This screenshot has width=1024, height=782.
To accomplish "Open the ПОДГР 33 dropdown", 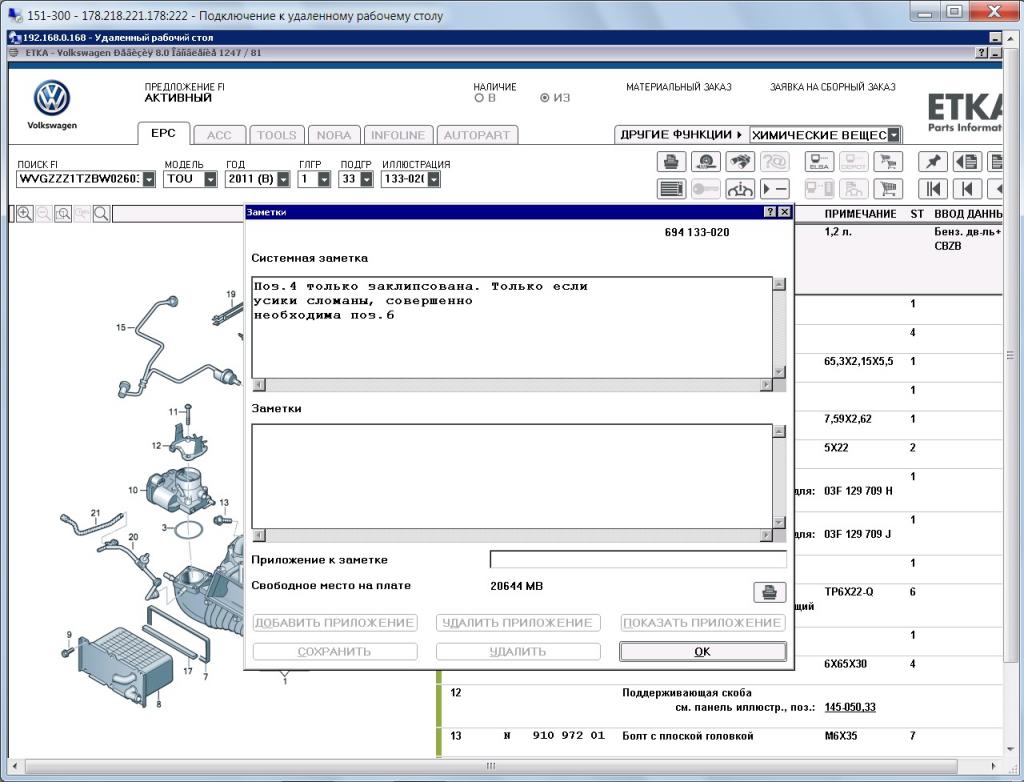I will tap(366, 179).
